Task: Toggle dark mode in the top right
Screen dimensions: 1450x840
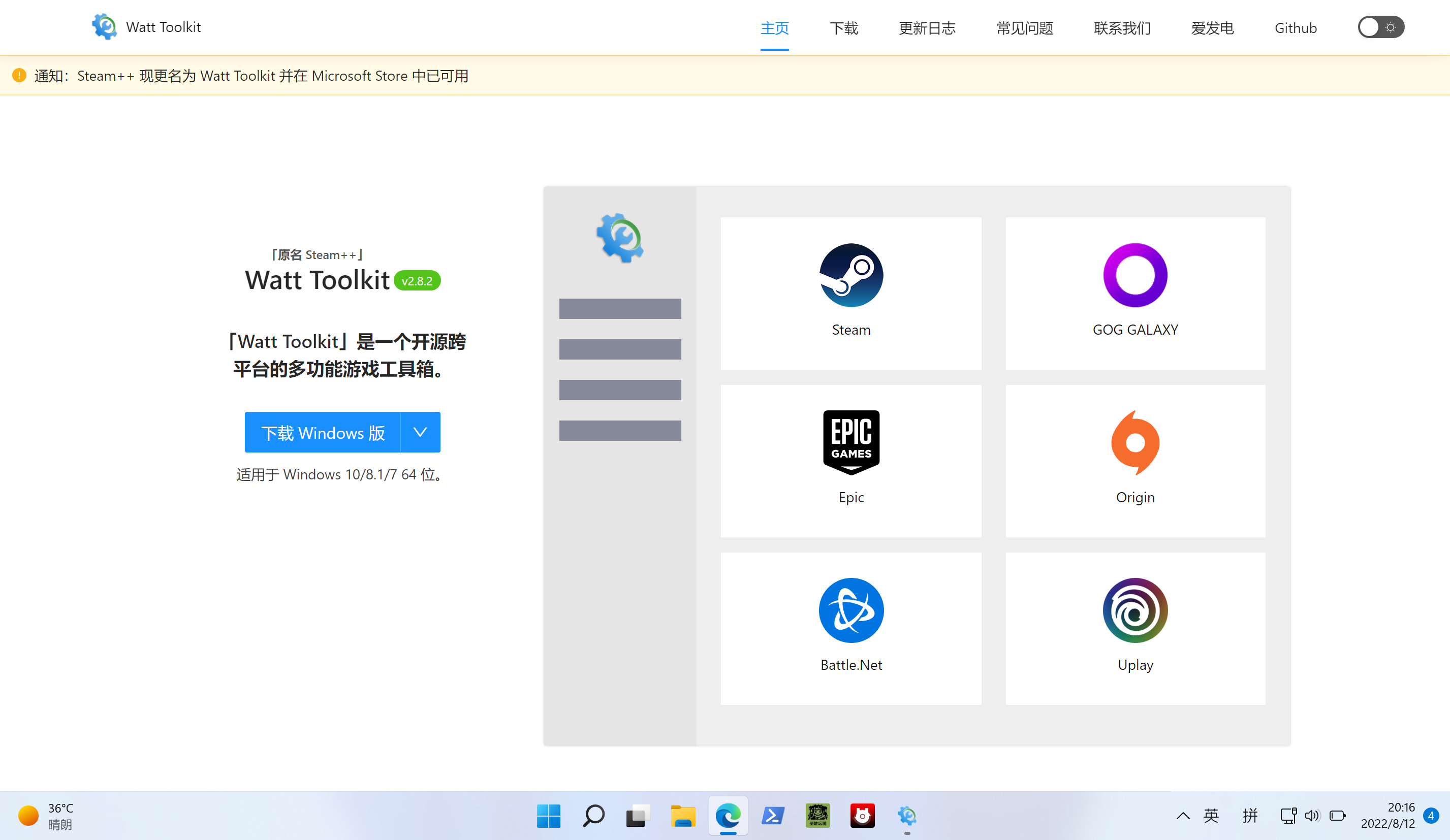Action: click(1380, 26)
